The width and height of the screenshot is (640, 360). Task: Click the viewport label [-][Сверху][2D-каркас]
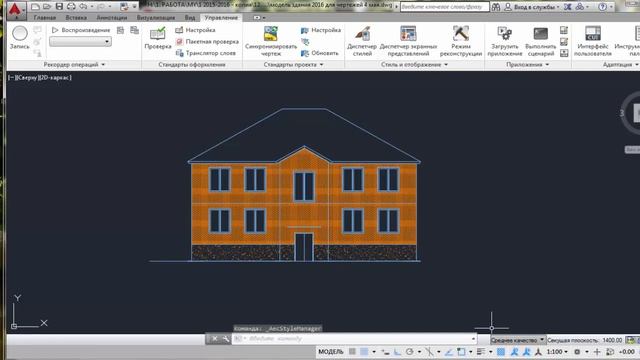(x=40, y=77)
